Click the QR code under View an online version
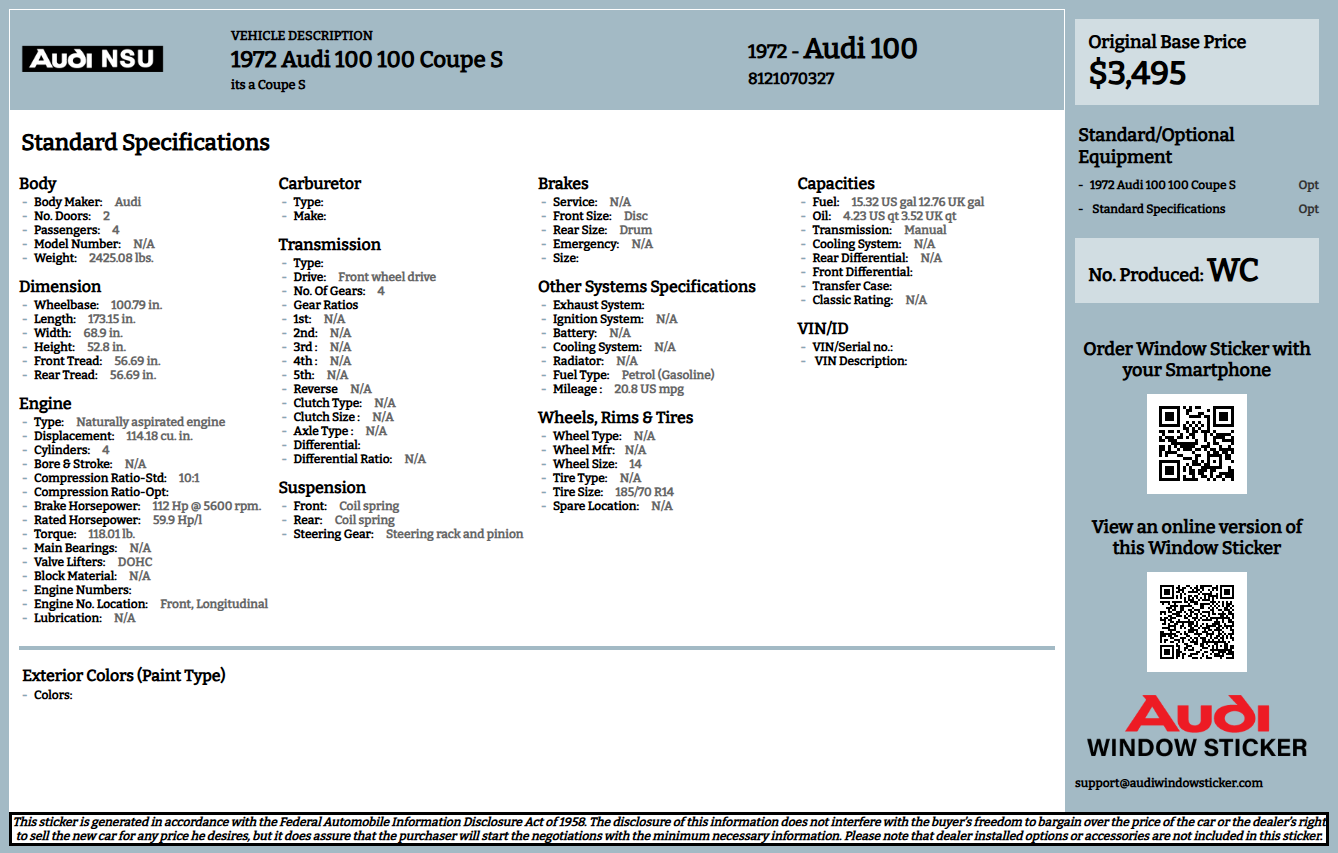 (1196, 621)
